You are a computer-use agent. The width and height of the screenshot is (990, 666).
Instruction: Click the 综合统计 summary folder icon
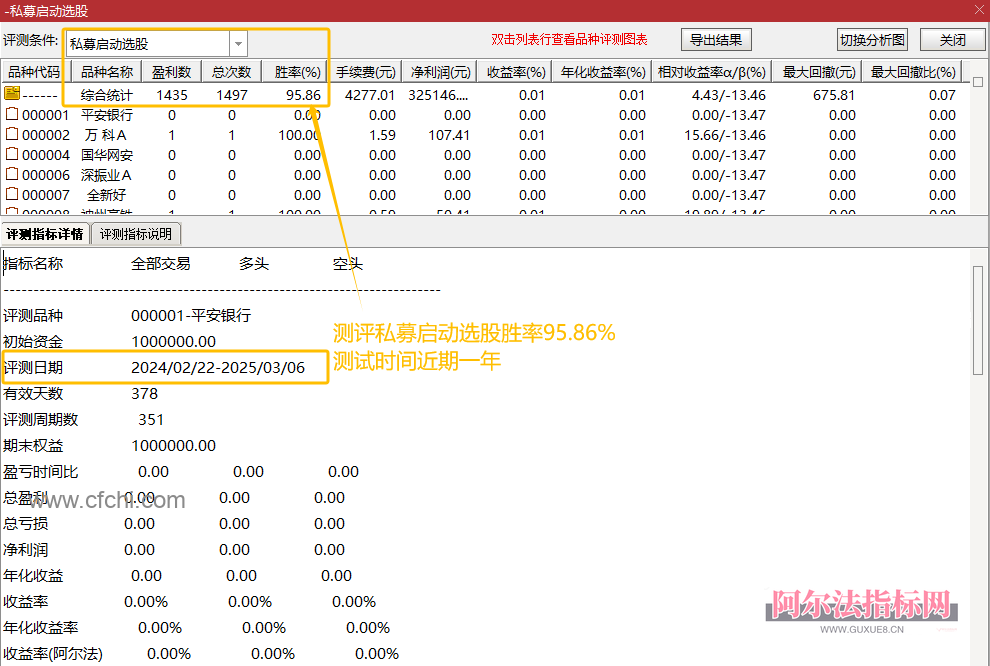[13, 92]
